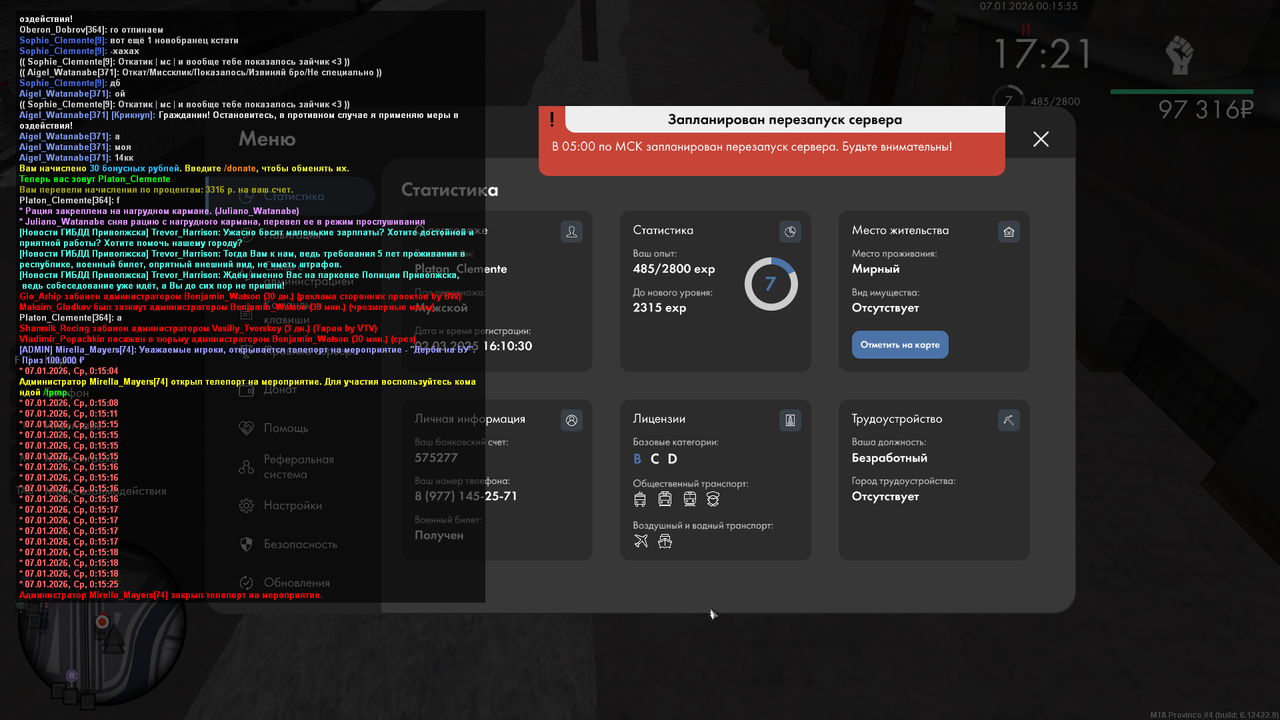Click the shield icon beside Безопасность

[x=246, y=544]
